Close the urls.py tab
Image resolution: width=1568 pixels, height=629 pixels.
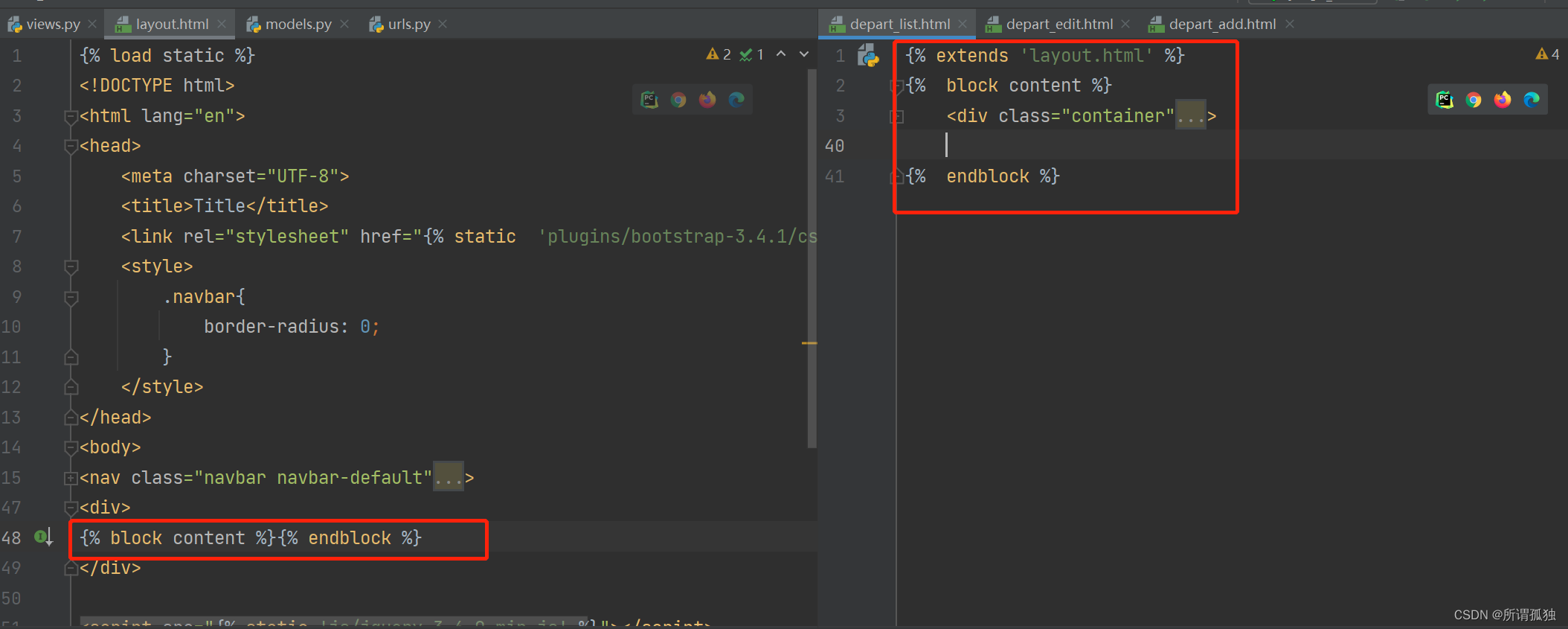pos(443,24)
